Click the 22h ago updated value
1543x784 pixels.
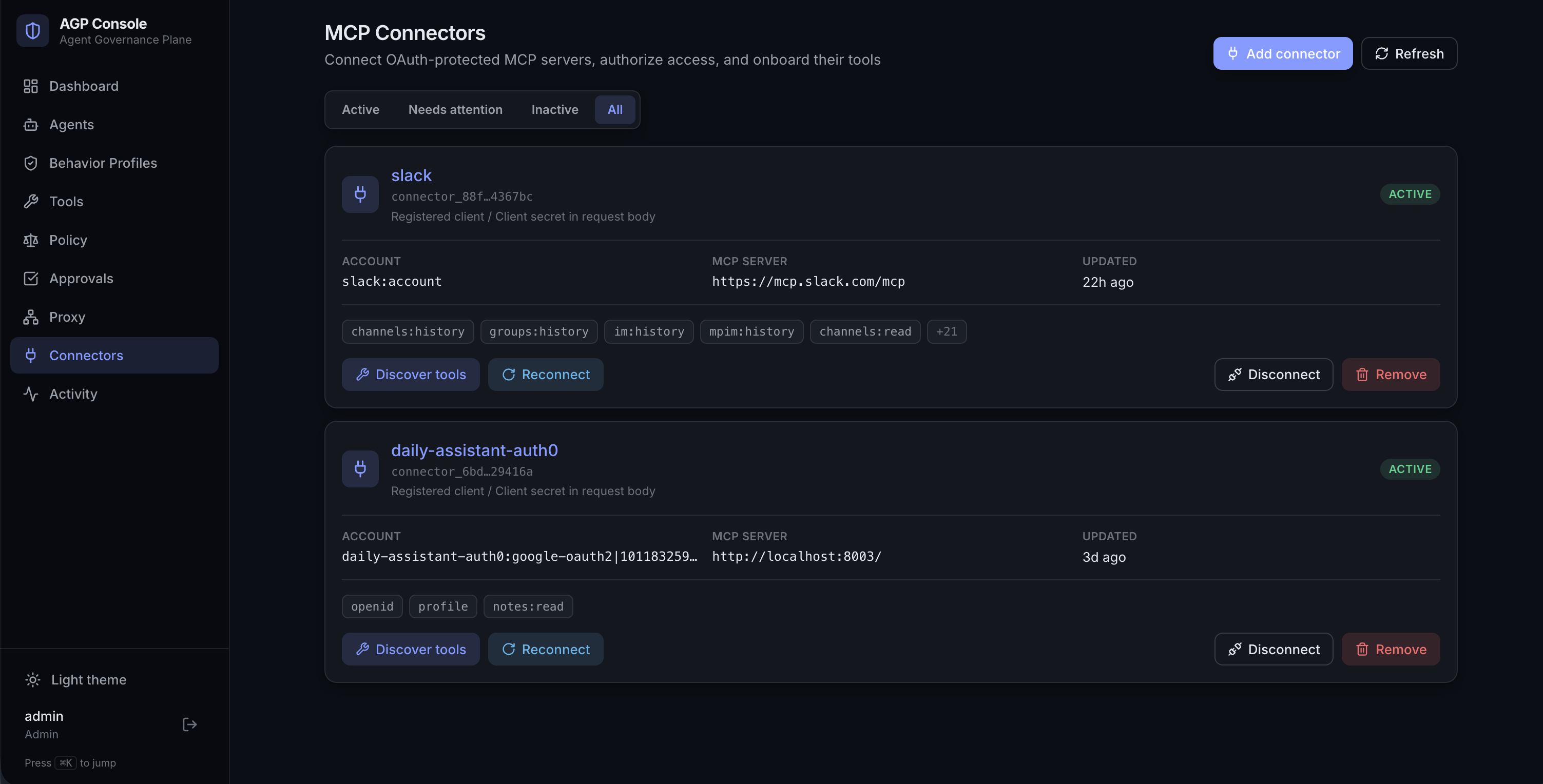[x=1108, y=282]
